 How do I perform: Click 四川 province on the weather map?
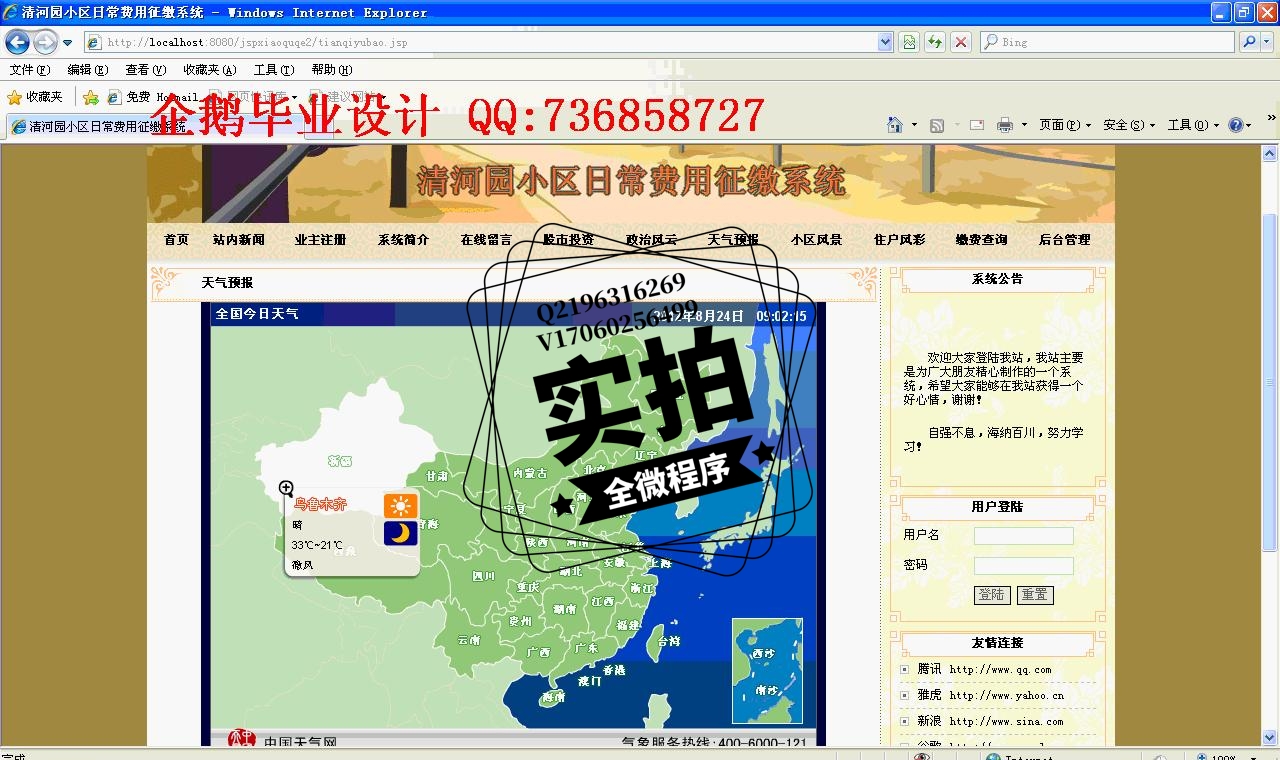484,576
